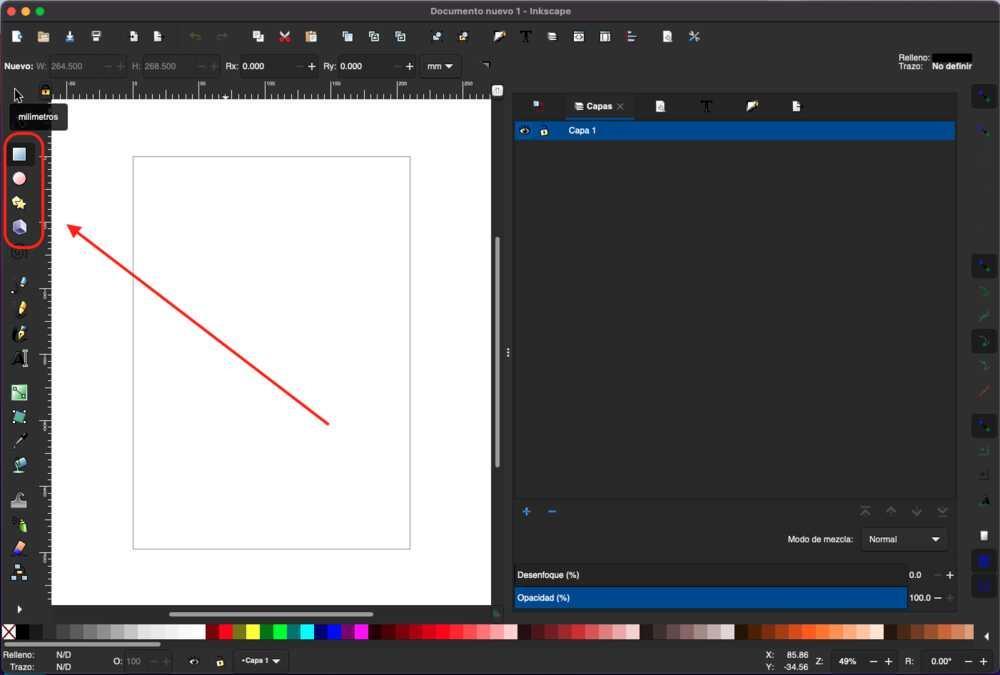Choose the no-color X swatch

pos(9,632)
